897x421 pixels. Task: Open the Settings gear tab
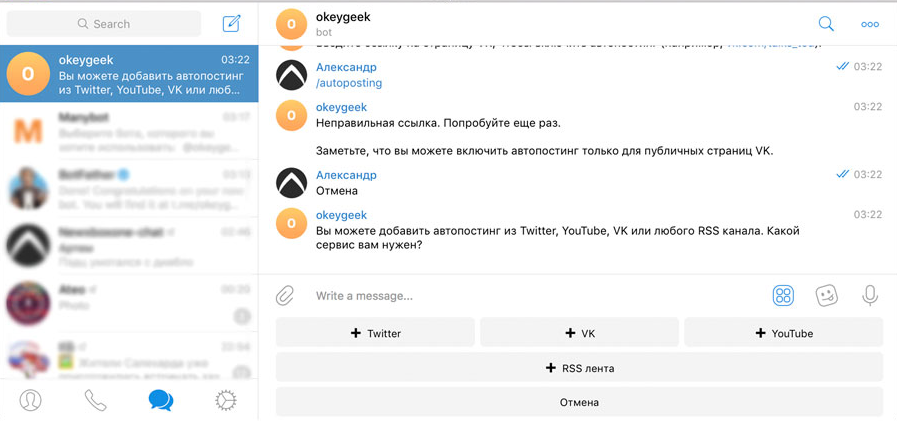pos(226,400)
